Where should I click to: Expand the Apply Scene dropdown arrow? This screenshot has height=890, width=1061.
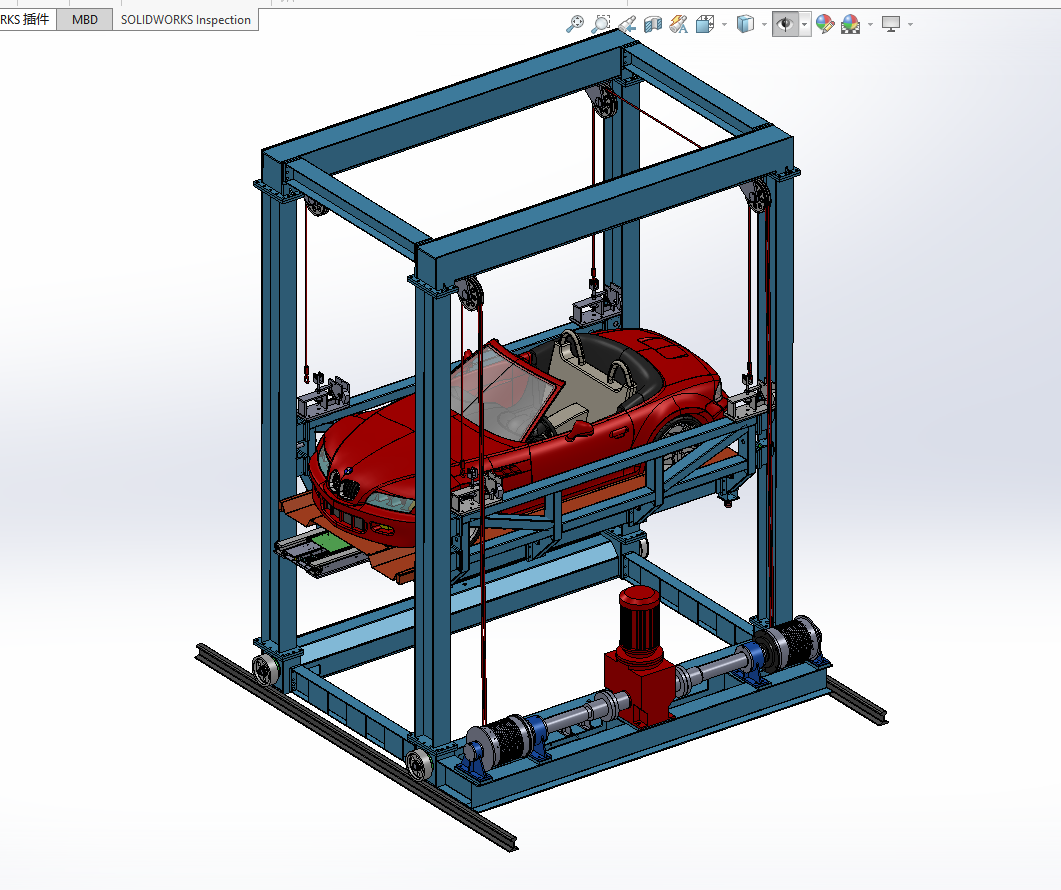[870, 25]
